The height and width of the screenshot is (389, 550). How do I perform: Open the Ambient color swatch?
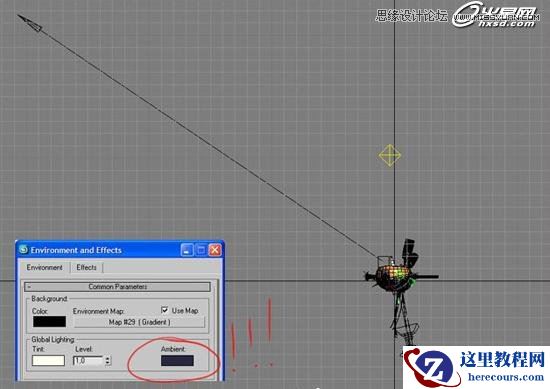(x=177, y=361)
